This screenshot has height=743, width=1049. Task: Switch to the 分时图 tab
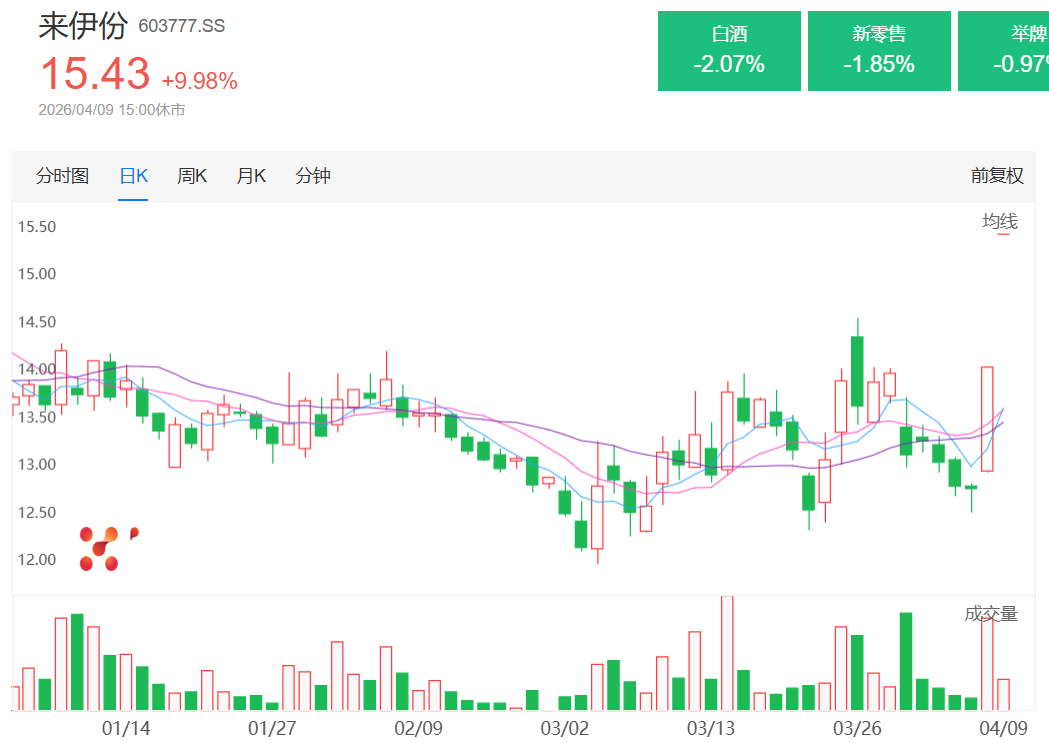pos(62,176)
